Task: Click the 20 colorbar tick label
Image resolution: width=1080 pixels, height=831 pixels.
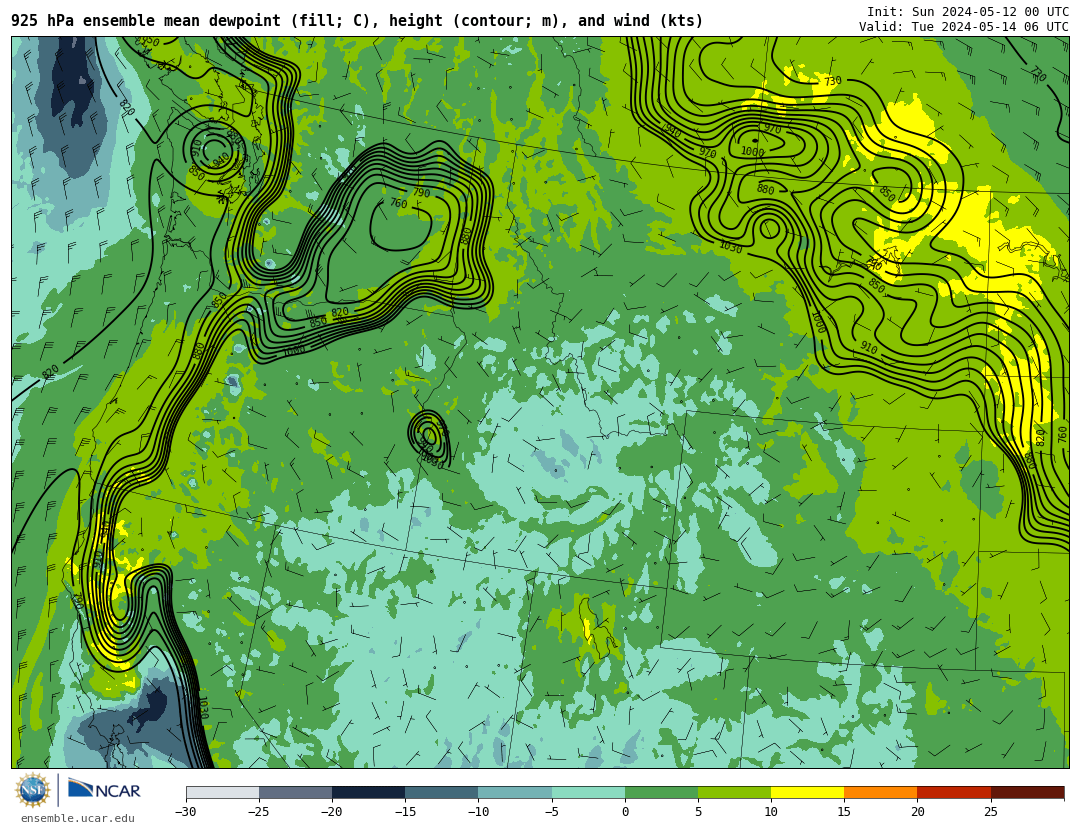Action: (x=917, y=812)
